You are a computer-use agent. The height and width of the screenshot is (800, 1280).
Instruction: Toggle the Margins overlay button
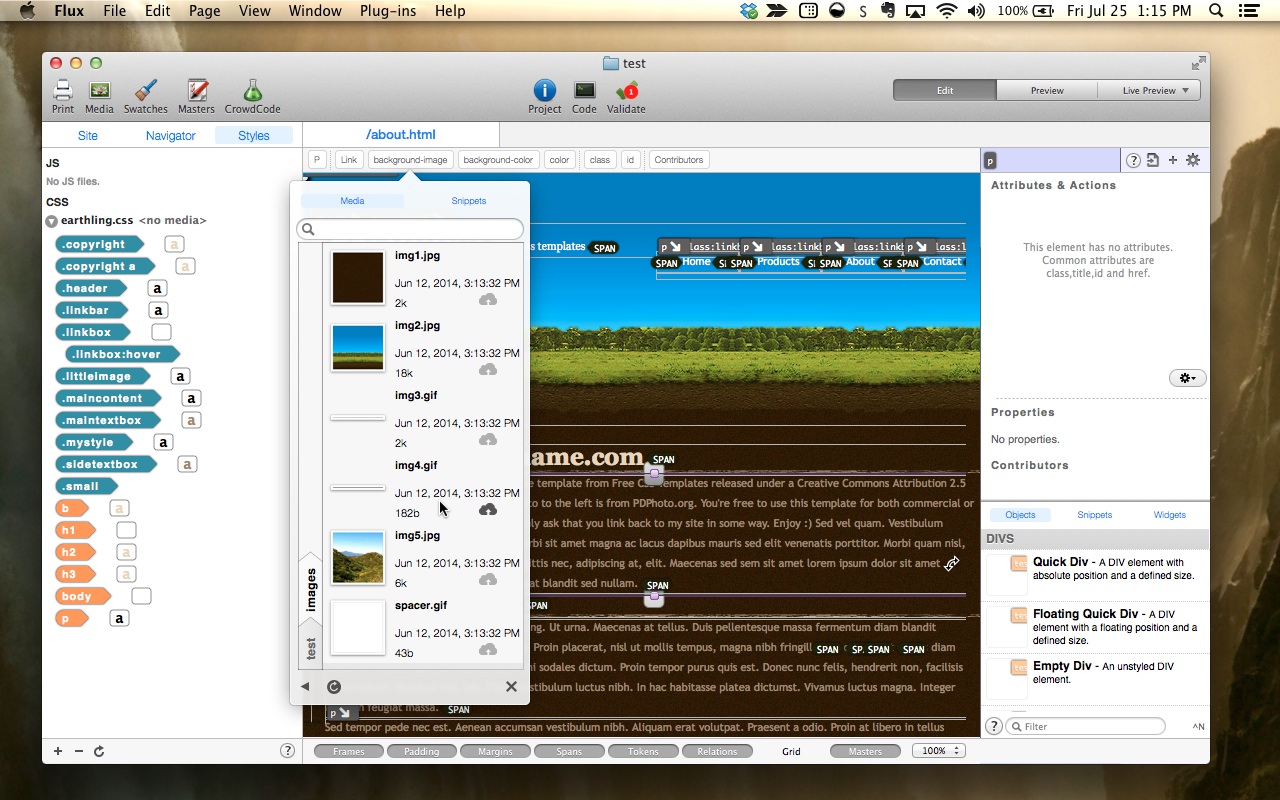(x=495, y=751)
